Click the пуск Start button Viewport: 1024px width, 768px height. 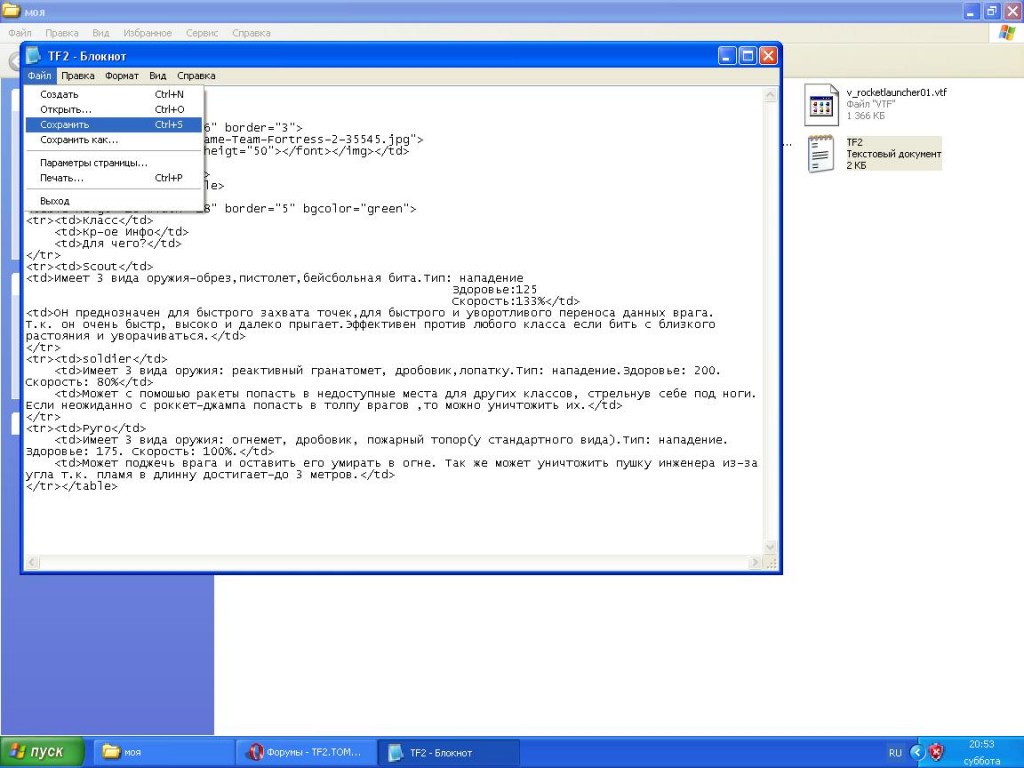point(42,752)
